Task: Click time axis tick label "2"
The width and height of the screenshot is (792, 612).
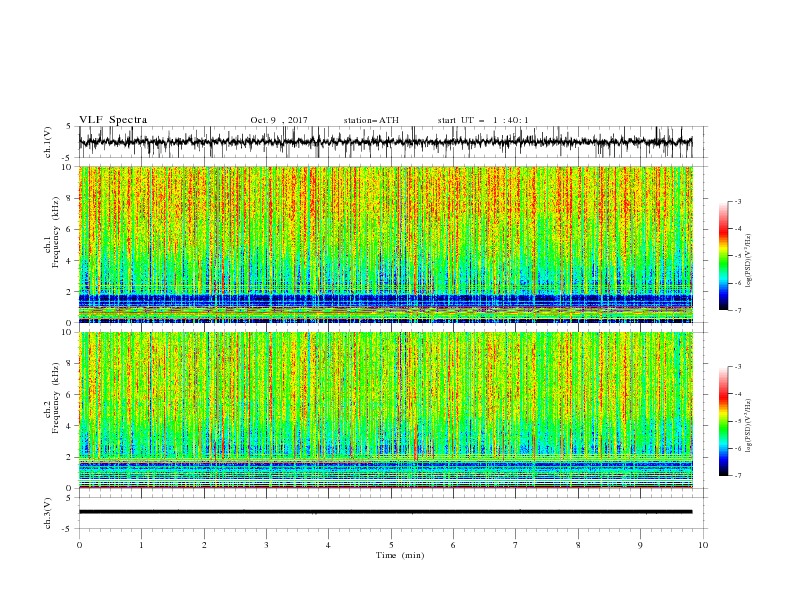Action: [204, 545]
